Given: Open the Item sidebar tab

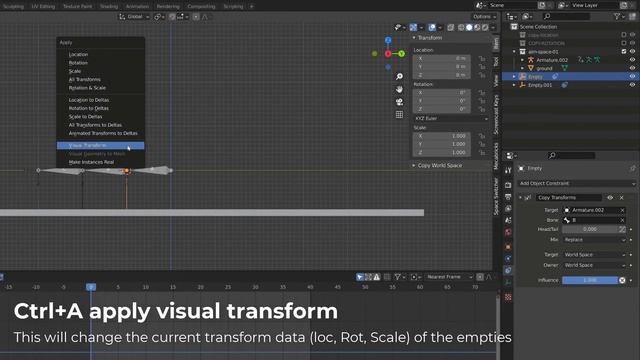Looking at the screenshot, I should pos(496,44).
